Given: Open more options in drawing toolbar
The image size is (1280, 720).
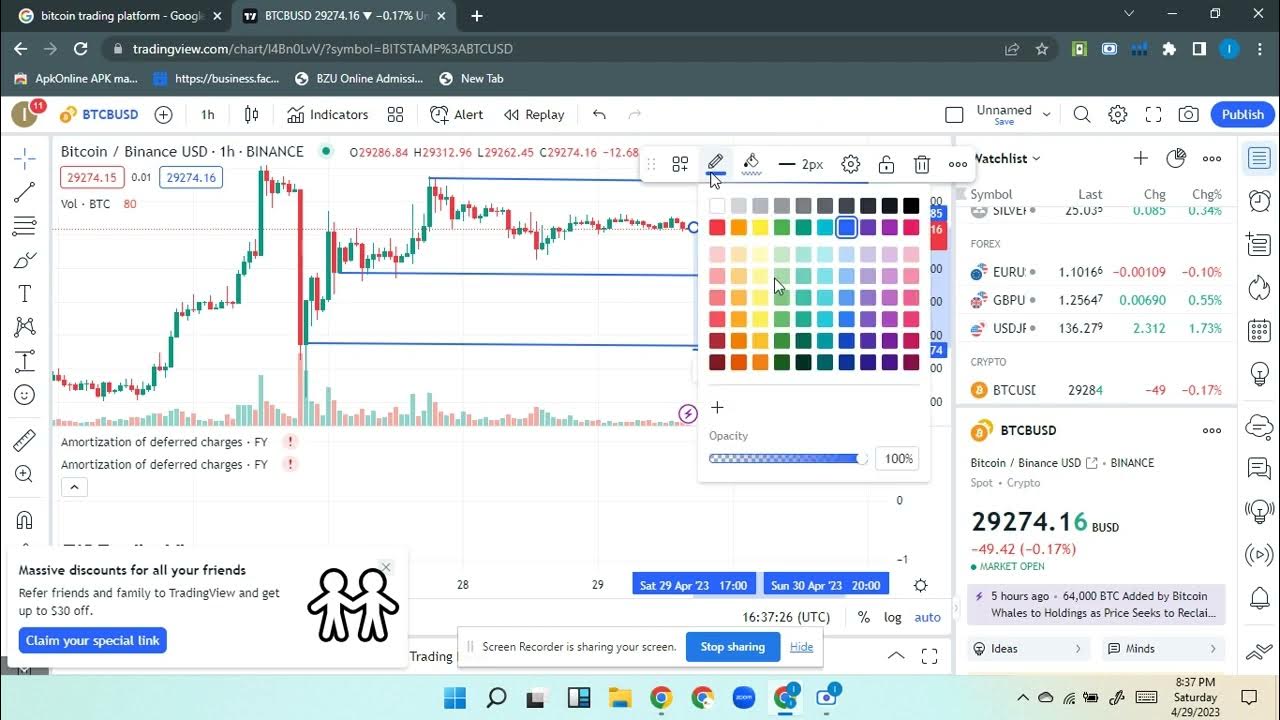Looking at the screenshot, I should click(x=958, y=164).
